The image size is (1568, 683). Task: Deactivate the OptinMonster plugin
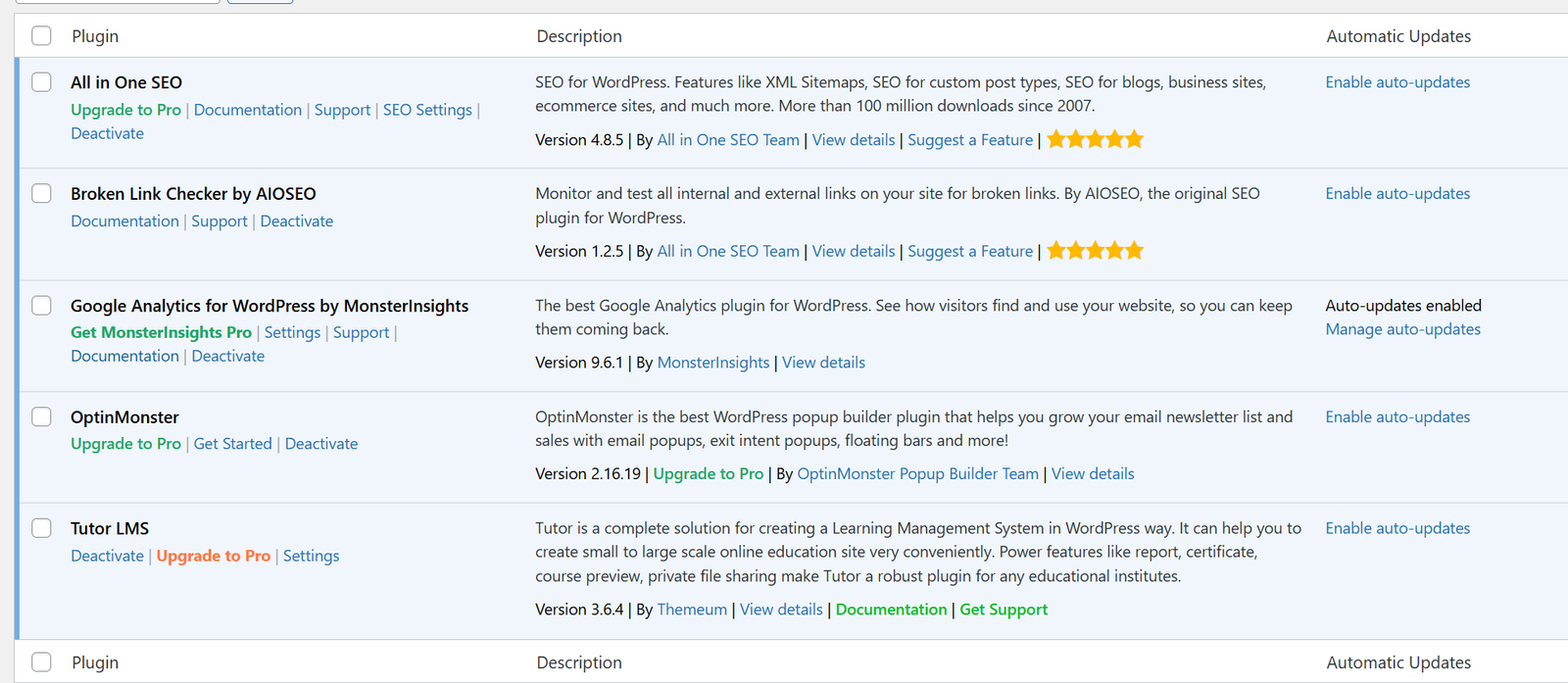321,444
